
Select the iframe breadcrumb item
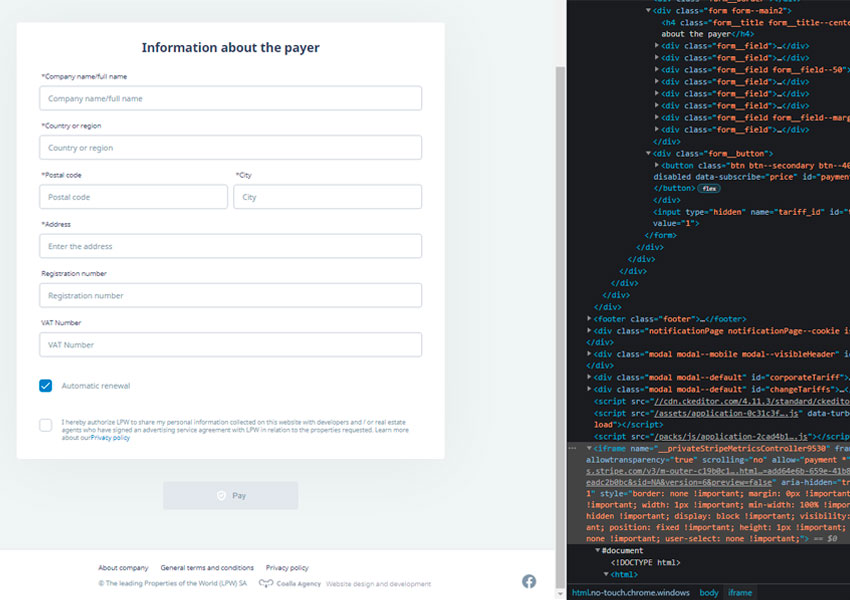click(x=740, y=592)
